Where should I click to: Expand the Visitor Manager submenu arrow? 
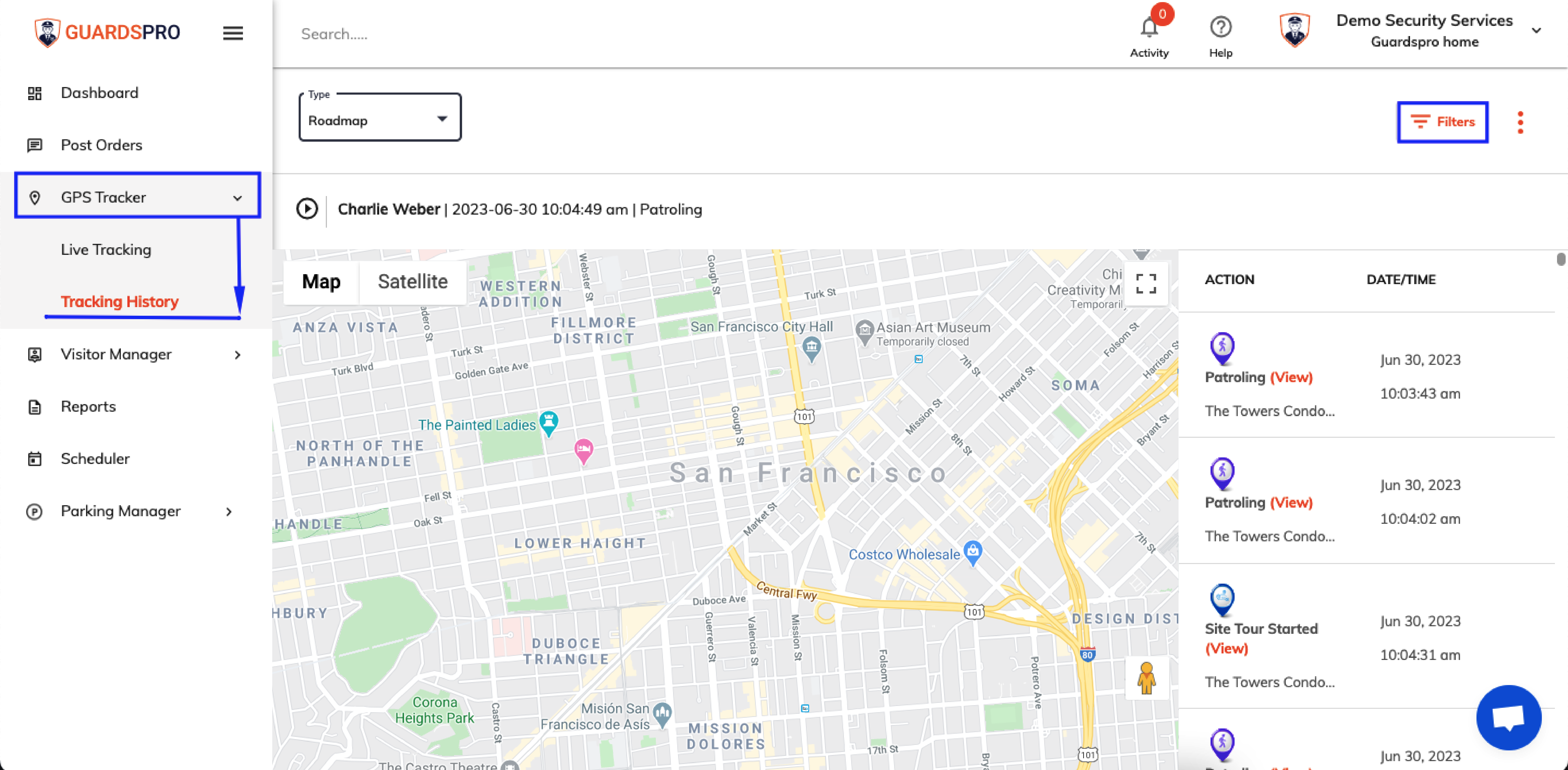(x=237, y=355)
